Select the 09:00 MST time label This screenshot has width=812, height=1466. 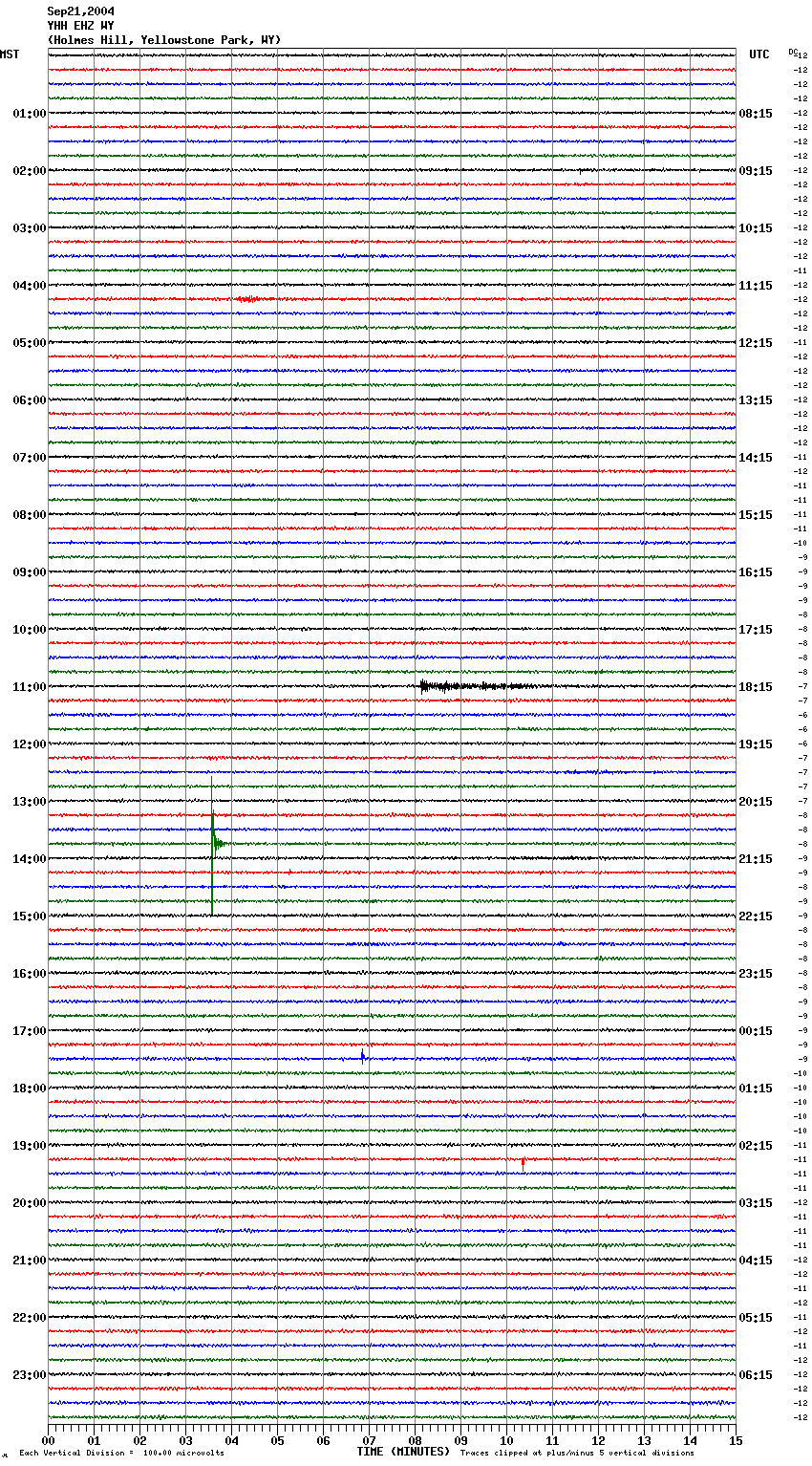[x=30, y=572]
